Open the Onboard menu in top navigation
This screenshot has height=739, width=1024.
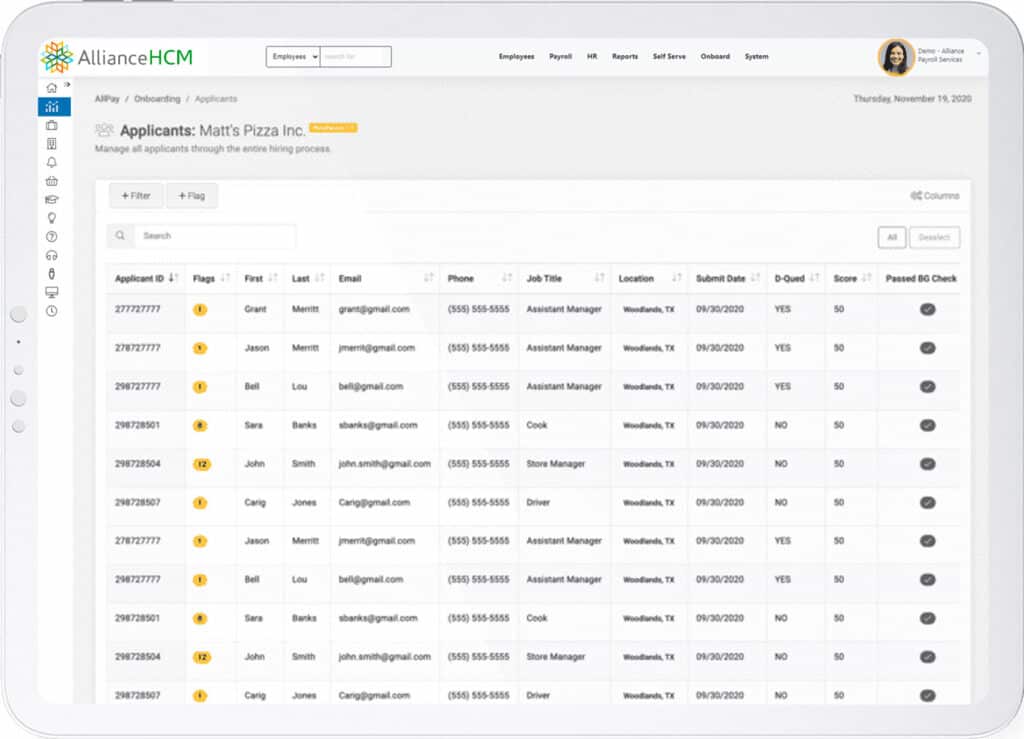(715, 57)
